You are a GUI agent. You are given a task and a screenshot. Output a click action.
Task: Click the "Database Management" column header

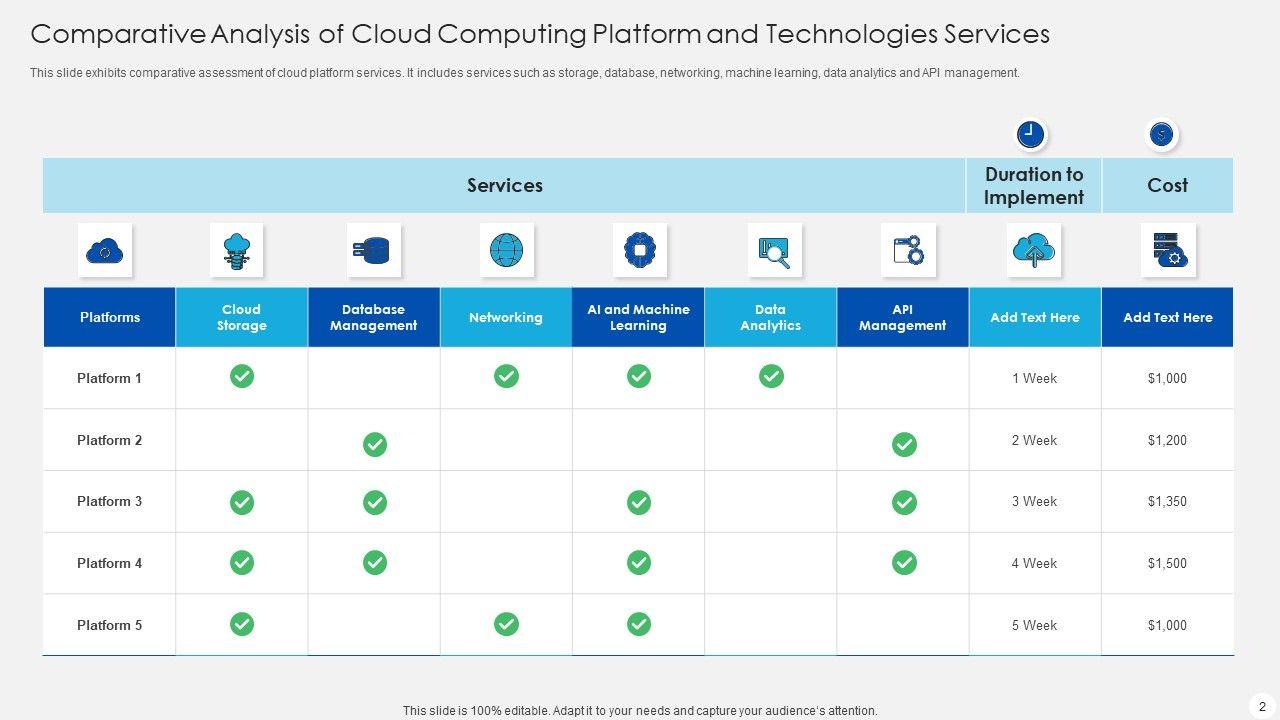[374, 317]
